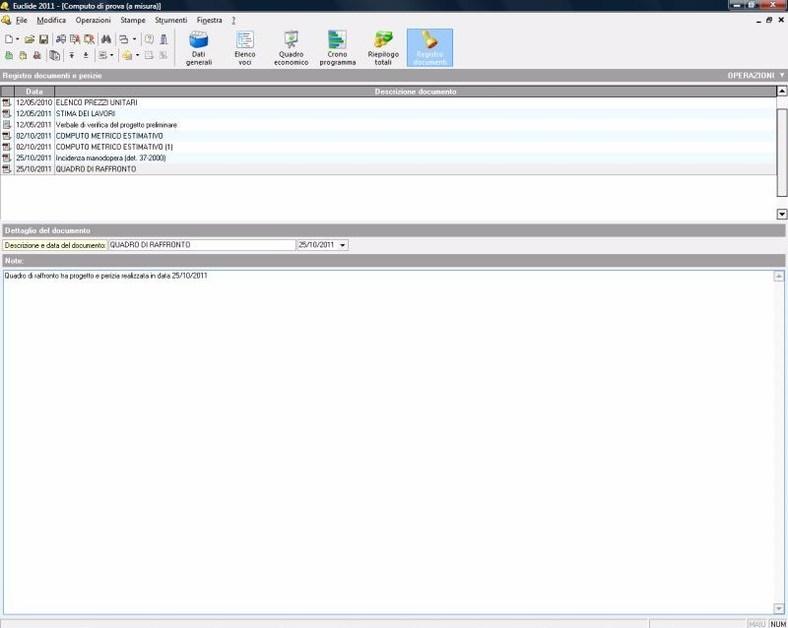Viewport: 788px width, 628px height.
Task: Click the document list scrollbar down arrow
Action: (x=781, y=214)
